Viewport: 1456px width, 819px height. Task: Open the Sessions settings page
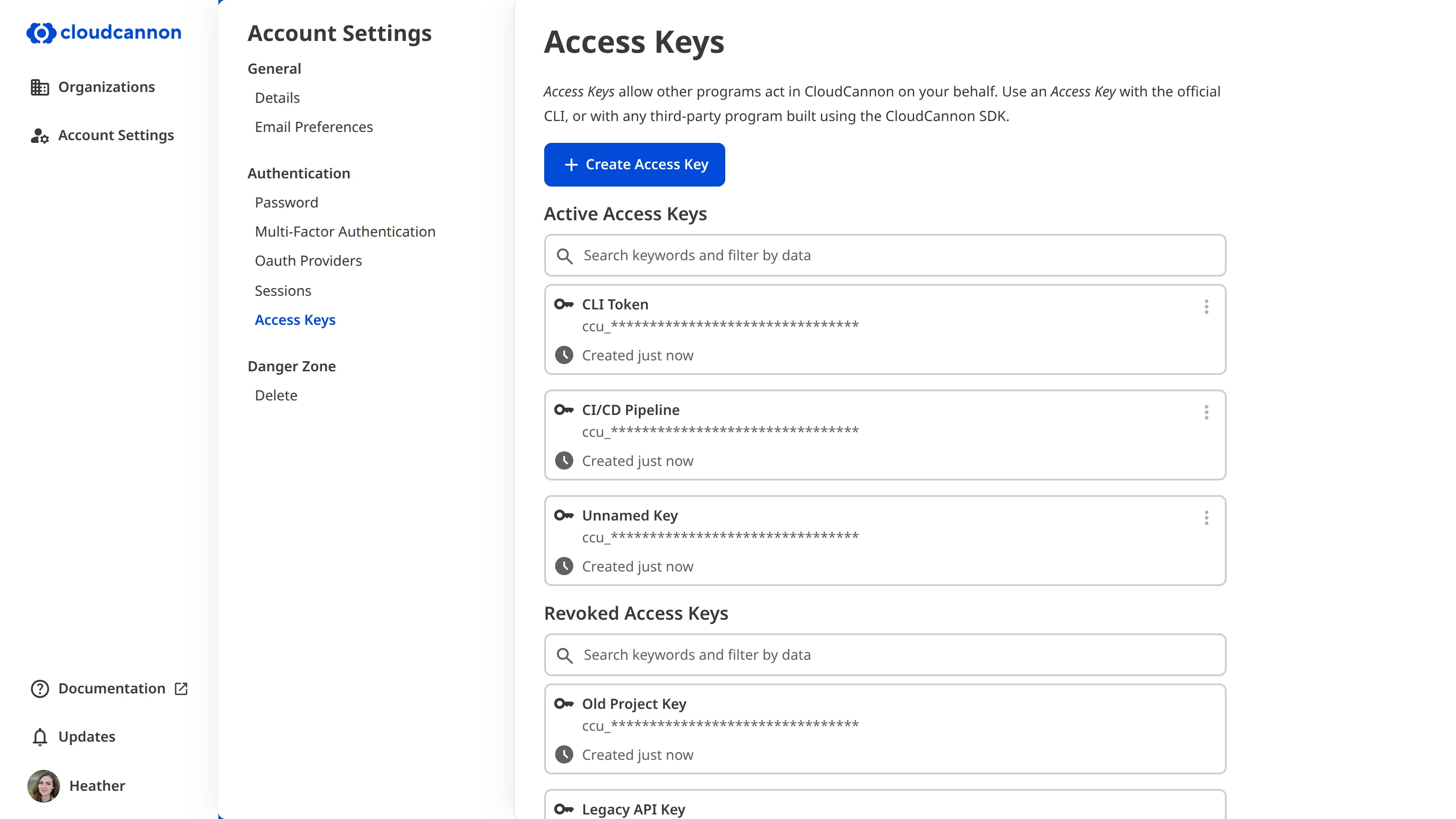point(283,291)
